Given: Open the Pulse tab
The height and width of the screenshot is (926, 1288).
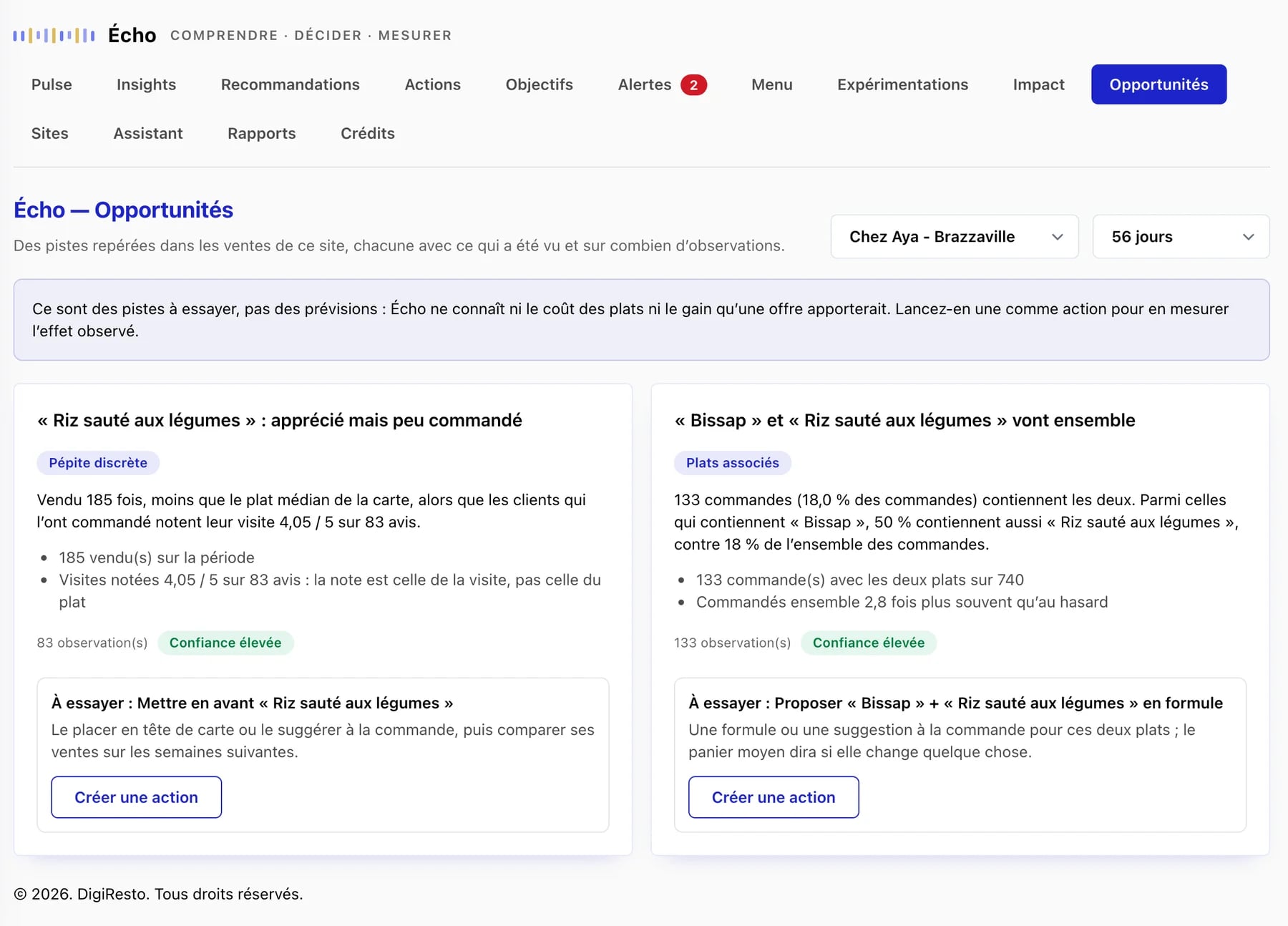Looking at the screenshot, I should [x=52, y=84].
